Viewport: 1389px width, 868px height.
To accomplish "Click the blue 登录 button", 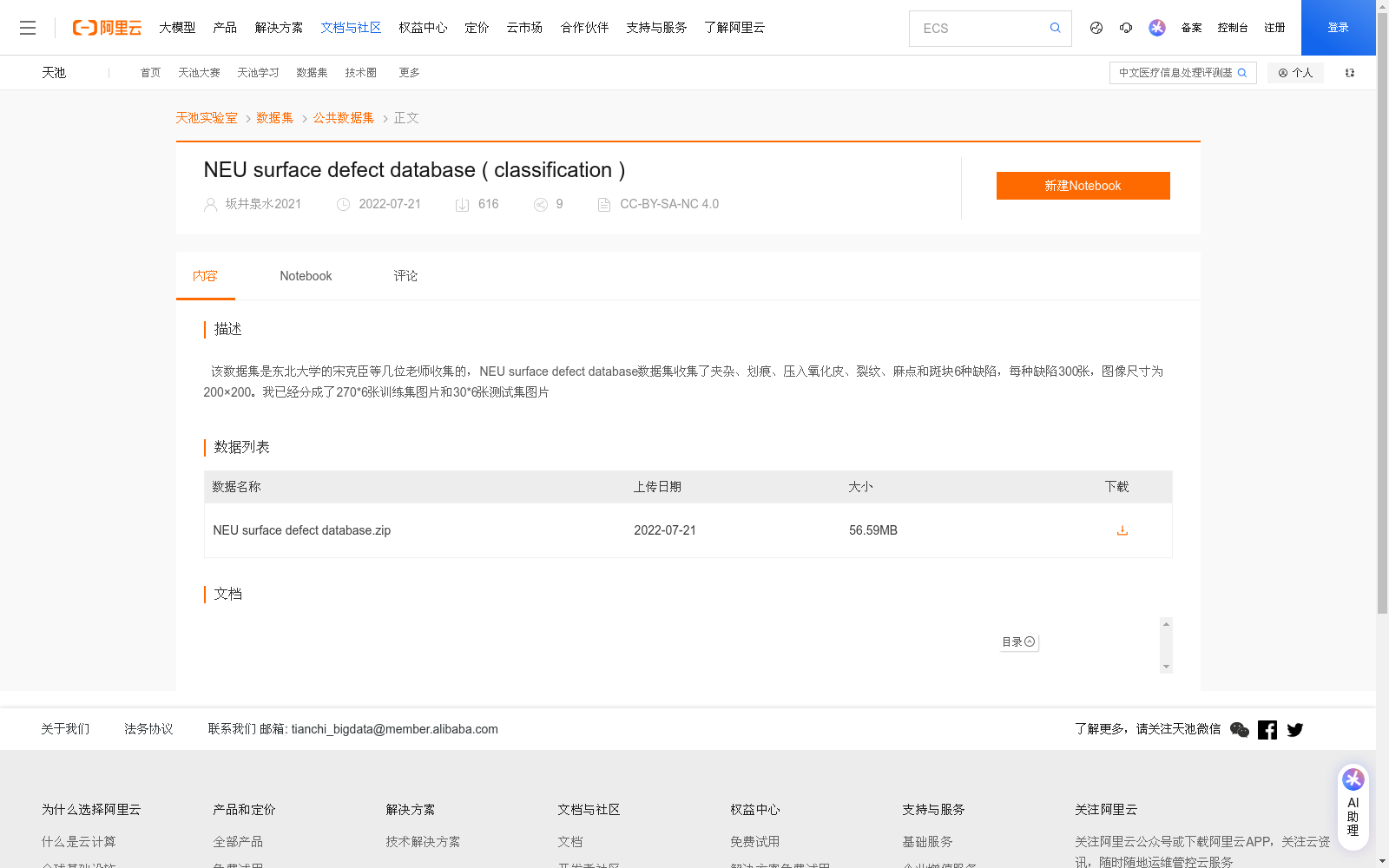I will click(x=1338, y=28).
